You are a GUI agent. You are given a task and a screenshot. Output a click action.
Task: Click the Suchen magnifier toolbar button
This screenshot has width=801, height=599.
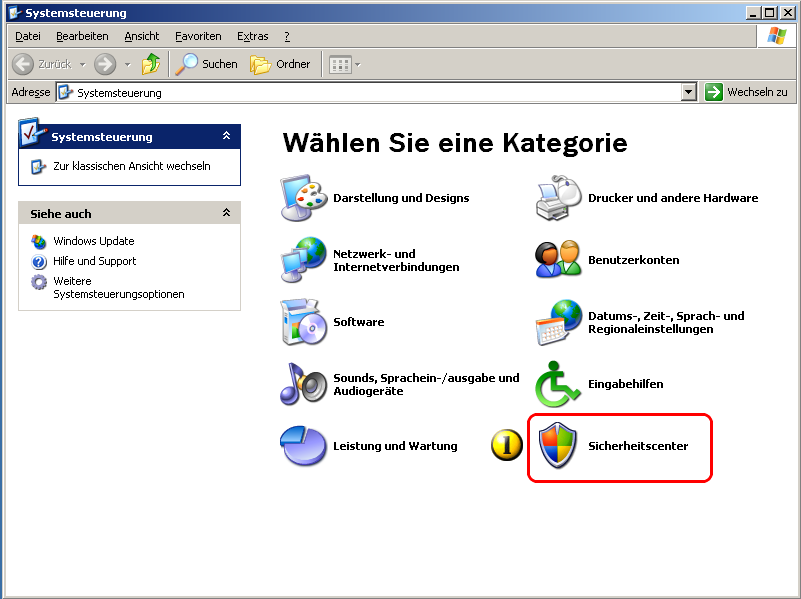206,64
